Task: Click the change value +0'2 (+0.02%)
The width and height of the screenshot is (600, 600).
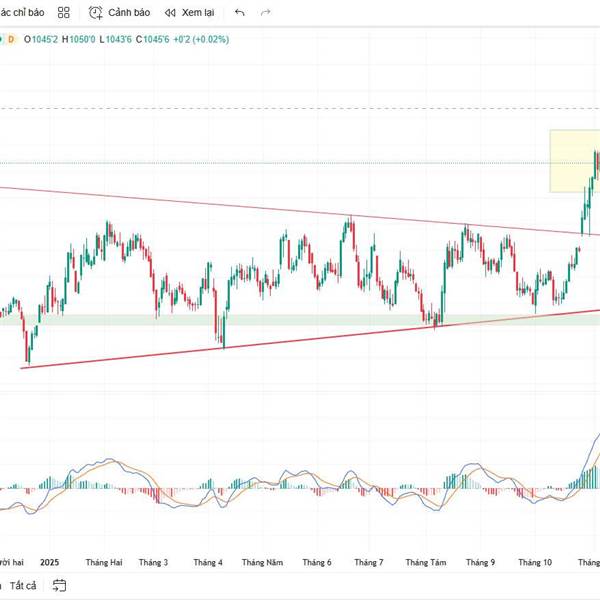Action: (x=201, y=39)
